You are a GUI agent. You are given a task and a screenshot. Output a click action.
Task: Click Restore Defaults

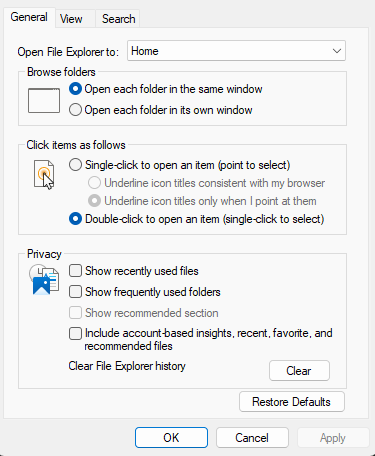pyautogui.click(x=292, y=402)
